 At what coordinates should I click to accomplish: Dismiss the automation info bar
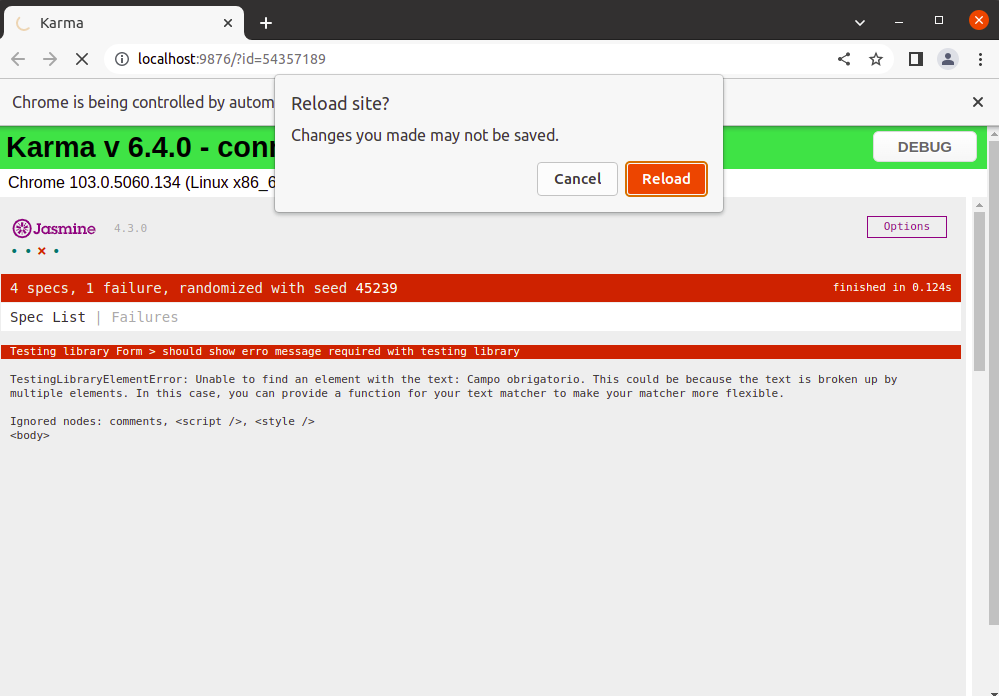[977, 103]
